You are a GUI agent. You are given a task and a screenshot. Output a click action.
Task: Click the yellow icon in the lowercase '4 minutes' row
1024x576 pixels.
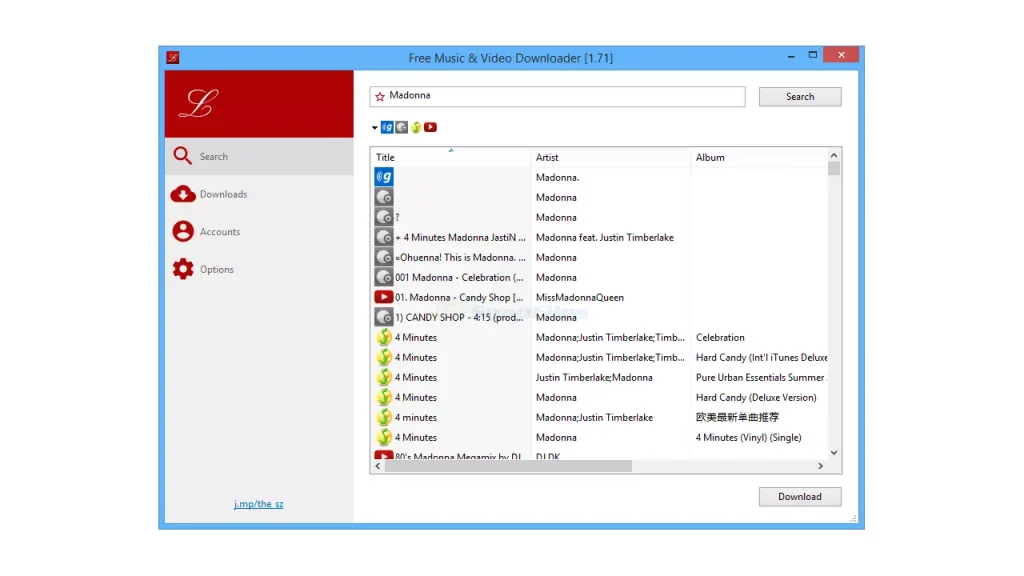384,417
